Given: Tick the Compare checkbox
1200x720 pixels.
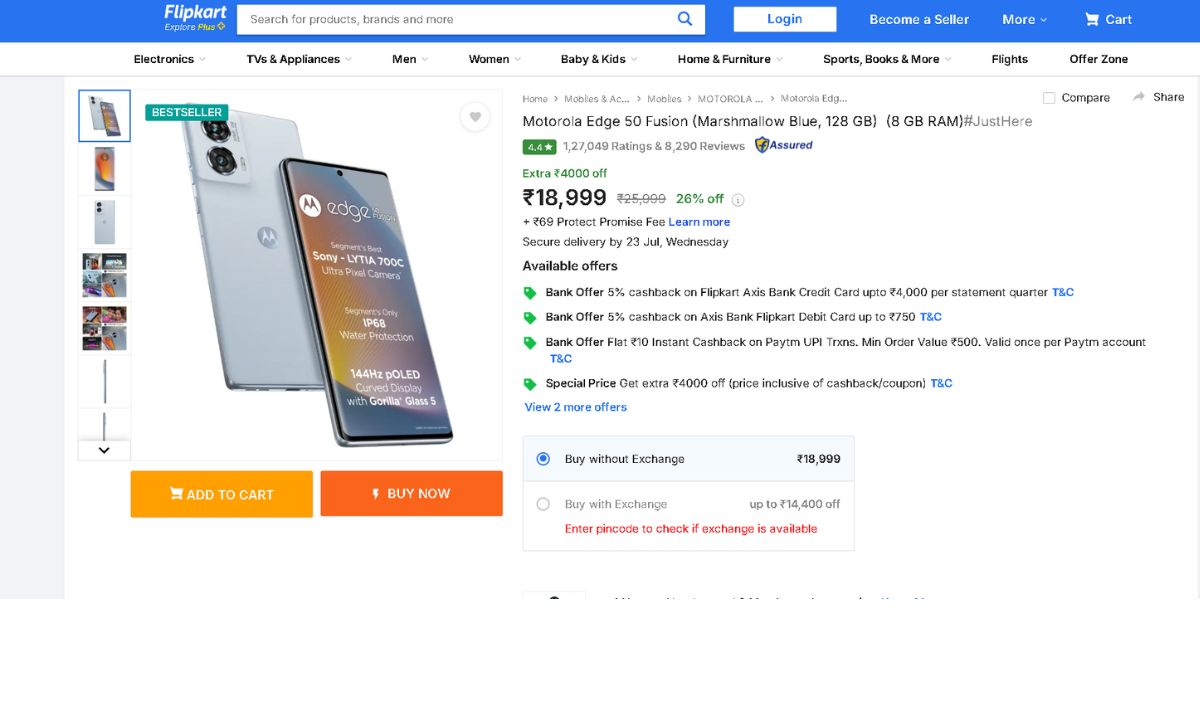Looking at the screenshot, I should (x=1049, y=98).
